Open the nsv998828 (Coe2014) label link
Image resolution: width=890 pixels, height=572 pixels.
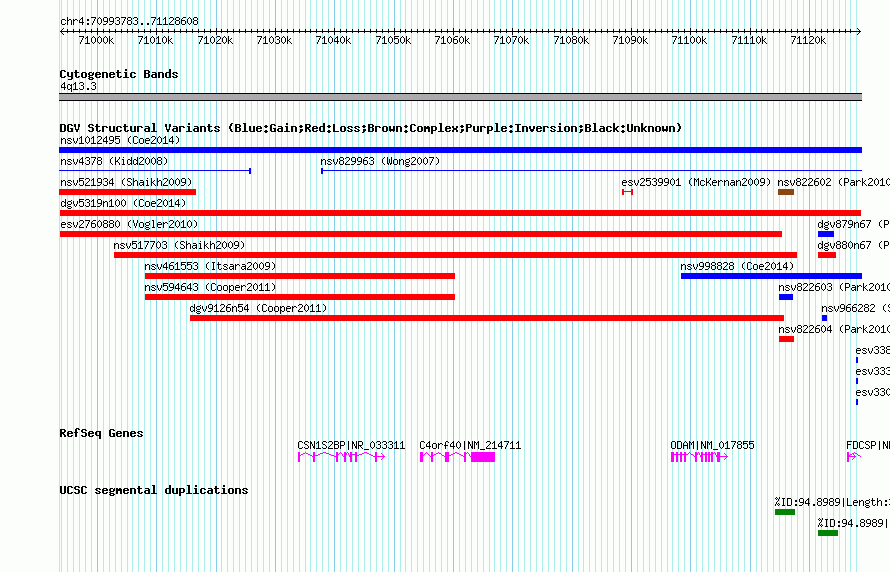(x=737, y=266)
